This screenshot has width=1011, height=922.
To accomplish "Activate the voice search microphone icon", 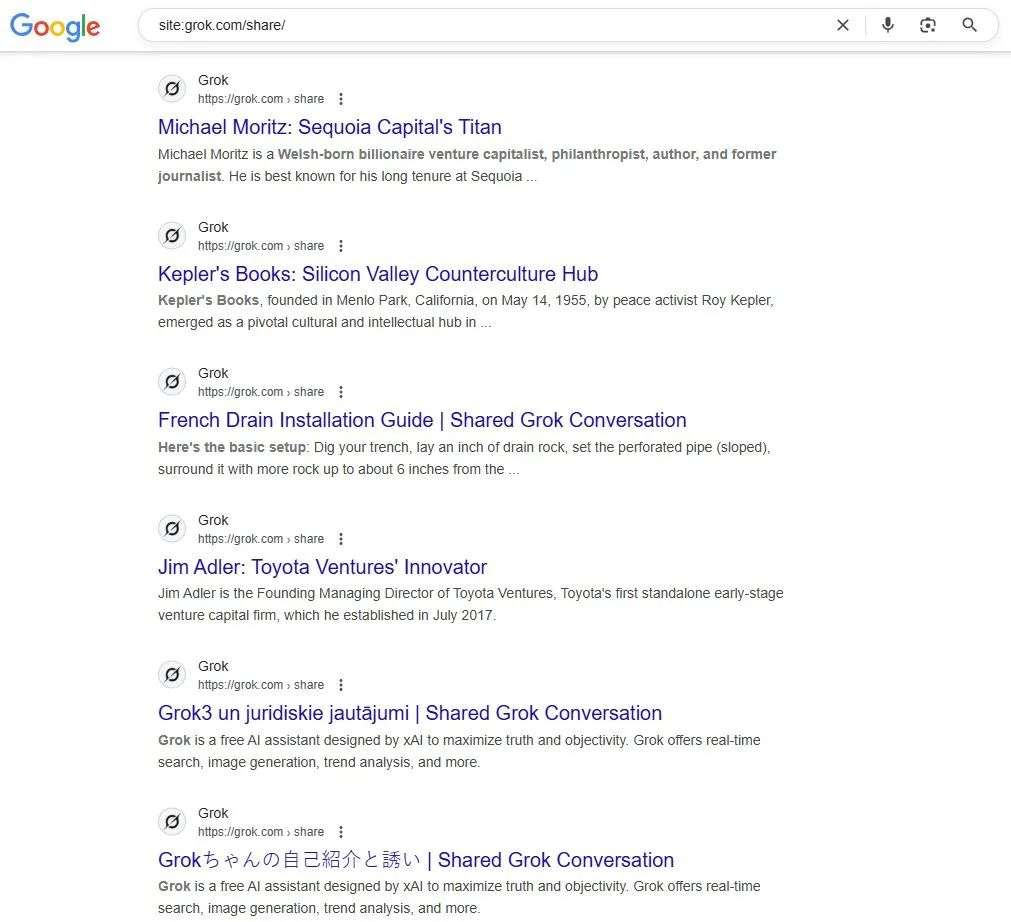I will coord(888,25).
